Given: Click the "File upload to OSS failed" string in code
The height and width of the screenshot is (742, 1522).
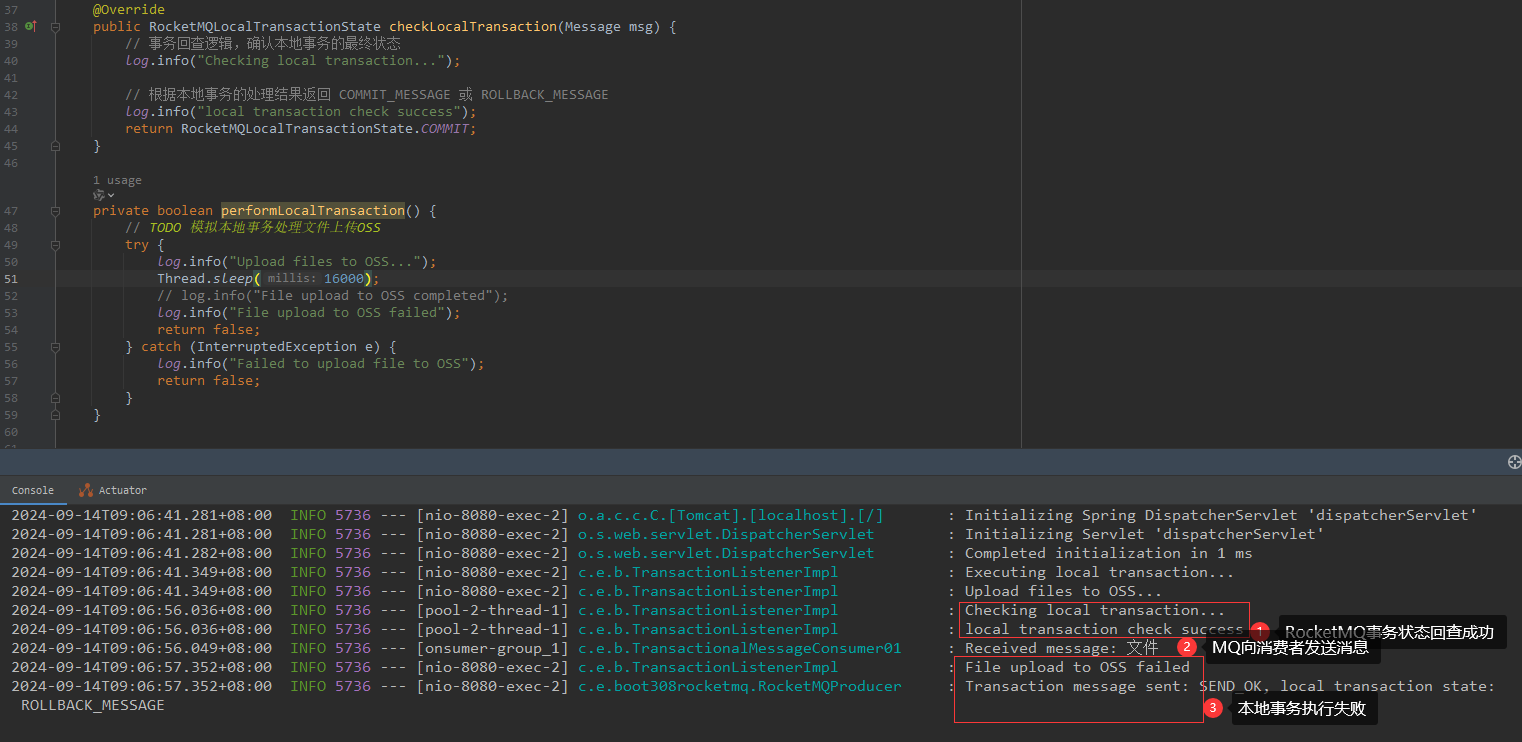Looking at the screenshot, I should point(333,313).
